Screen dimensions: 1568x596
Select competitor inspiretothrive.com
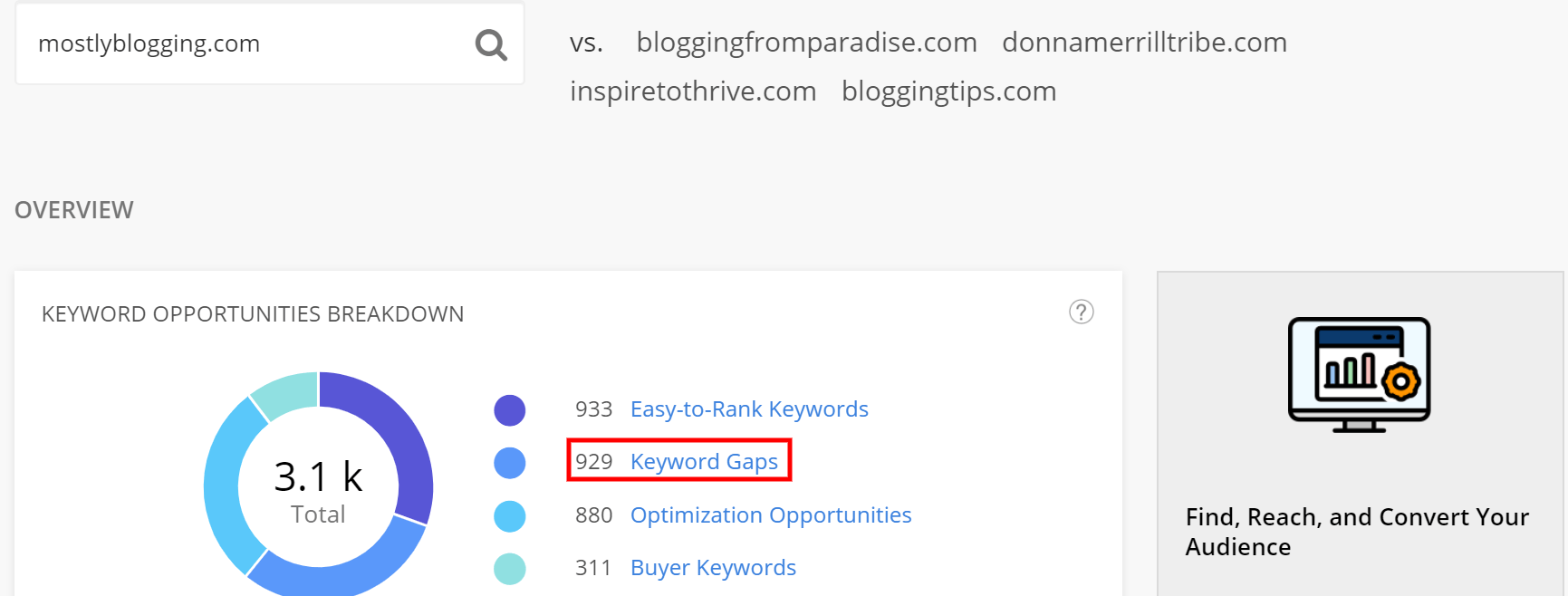pyautogui.click(x=693, y=91)
